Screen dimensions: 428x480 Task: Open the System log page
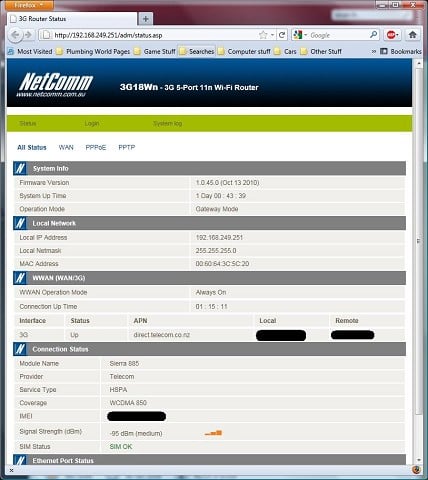click(x=167, y=123)
